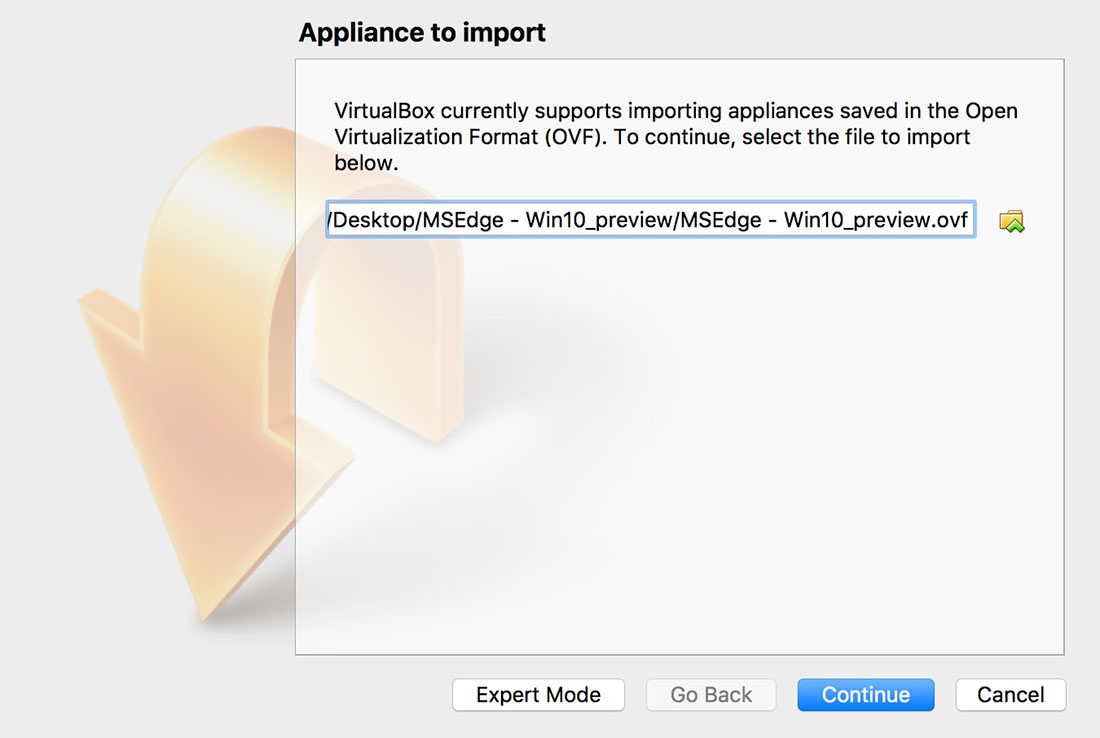Image resolution: width=1100 pixels, height=738 pixels.
Task: Click the blue highlighted Continue button
Action: (x=866, y=695)
